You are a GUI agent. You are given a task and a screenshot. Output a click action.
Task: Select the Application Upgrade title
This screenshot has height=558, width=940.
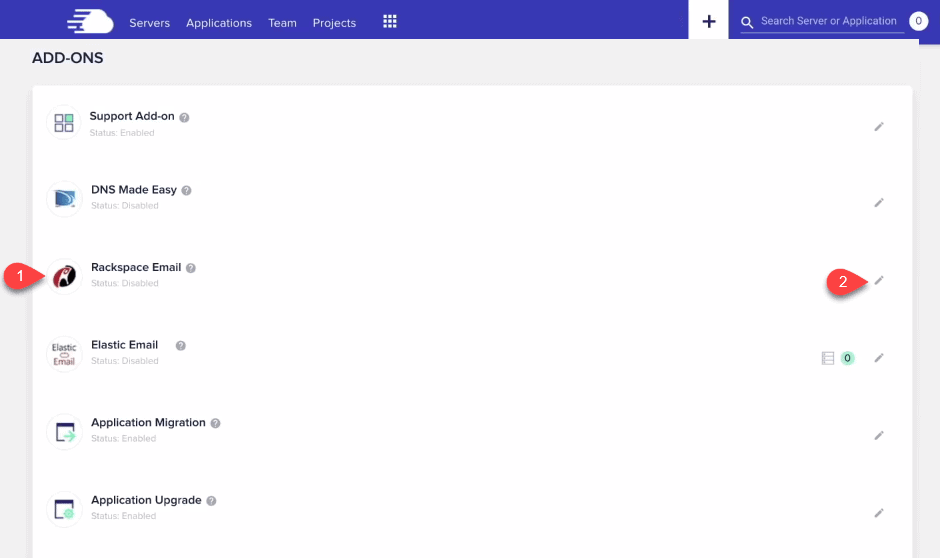[146, 500]
